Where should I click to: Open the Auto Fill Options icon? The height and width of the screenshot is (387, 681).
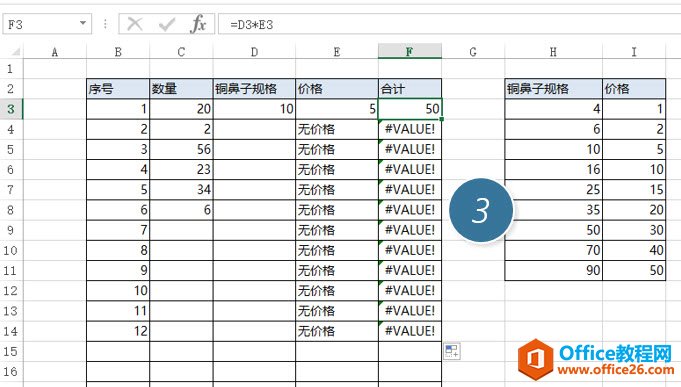(x=452, y=351)
